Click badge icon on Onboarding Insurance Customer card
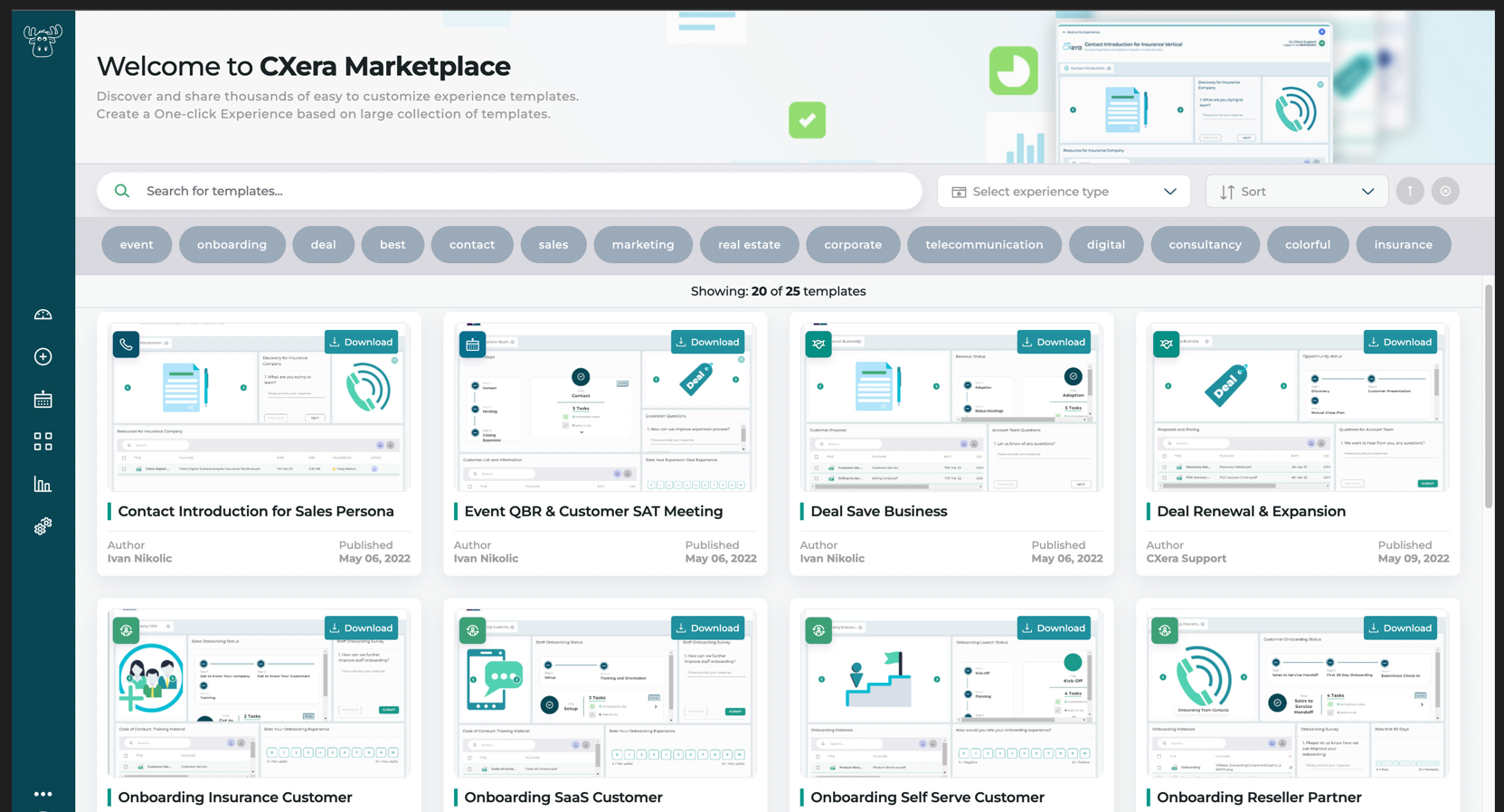The width and height of the screenshot is (1504, 812). pyautogui.click(x=126, y=630)
